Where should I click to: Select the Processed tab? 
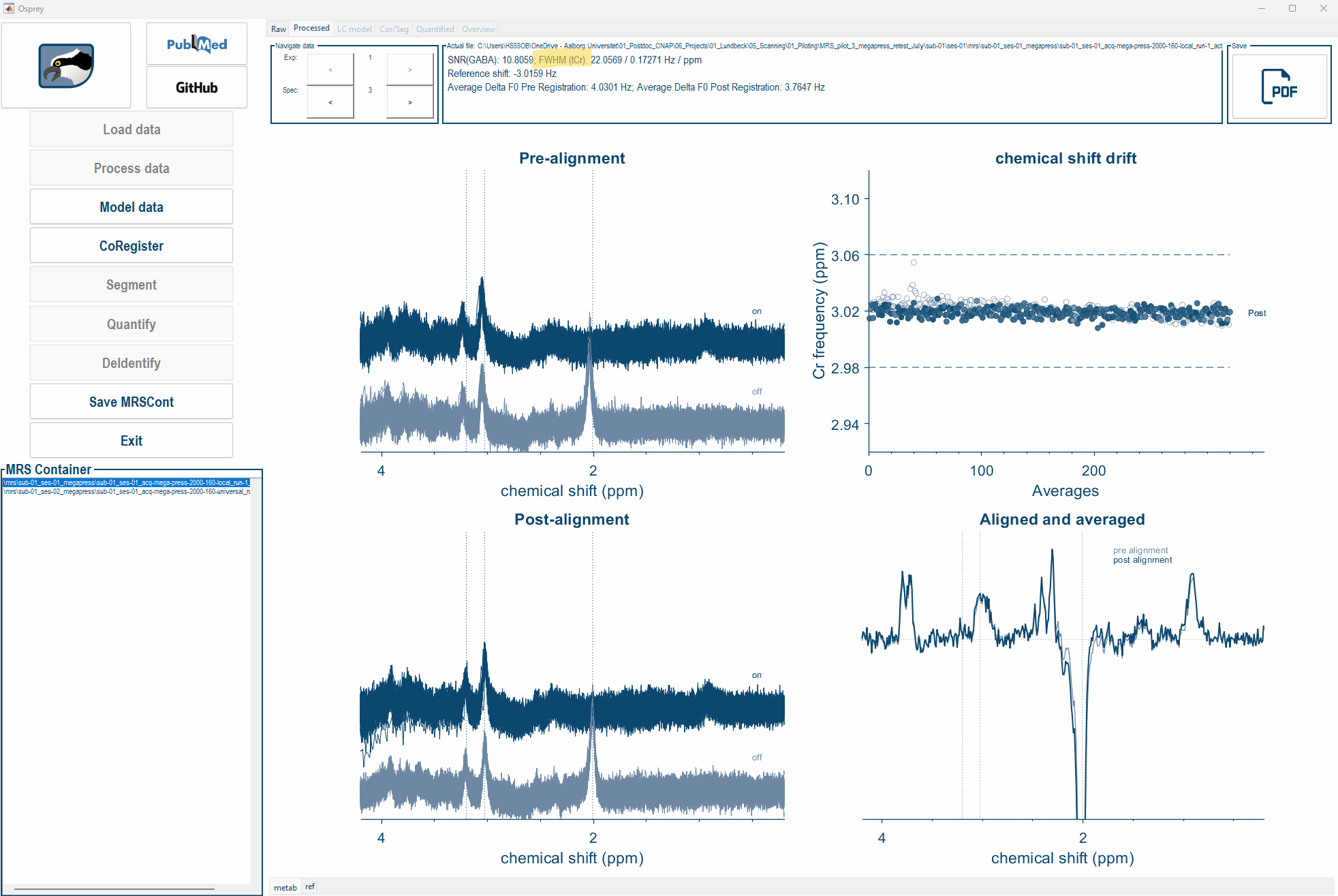pyautogui.click(x=311, y=28)
